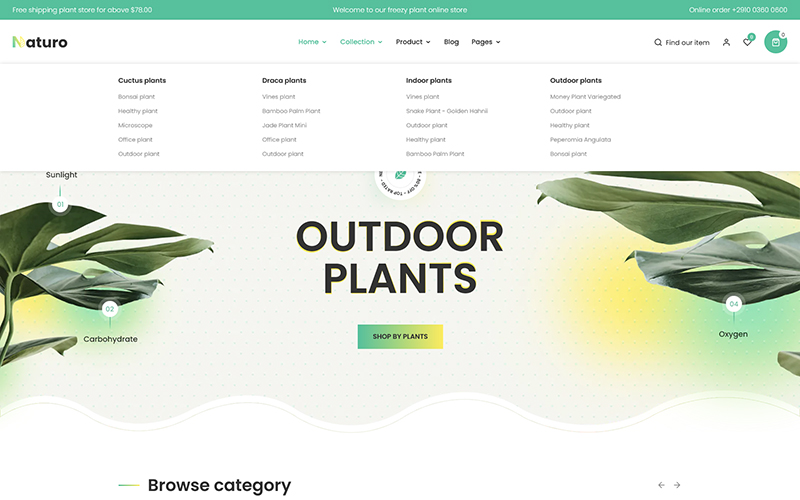Expand the Product dropdown menu
The image size is (800, 500).
click(413, 42)
